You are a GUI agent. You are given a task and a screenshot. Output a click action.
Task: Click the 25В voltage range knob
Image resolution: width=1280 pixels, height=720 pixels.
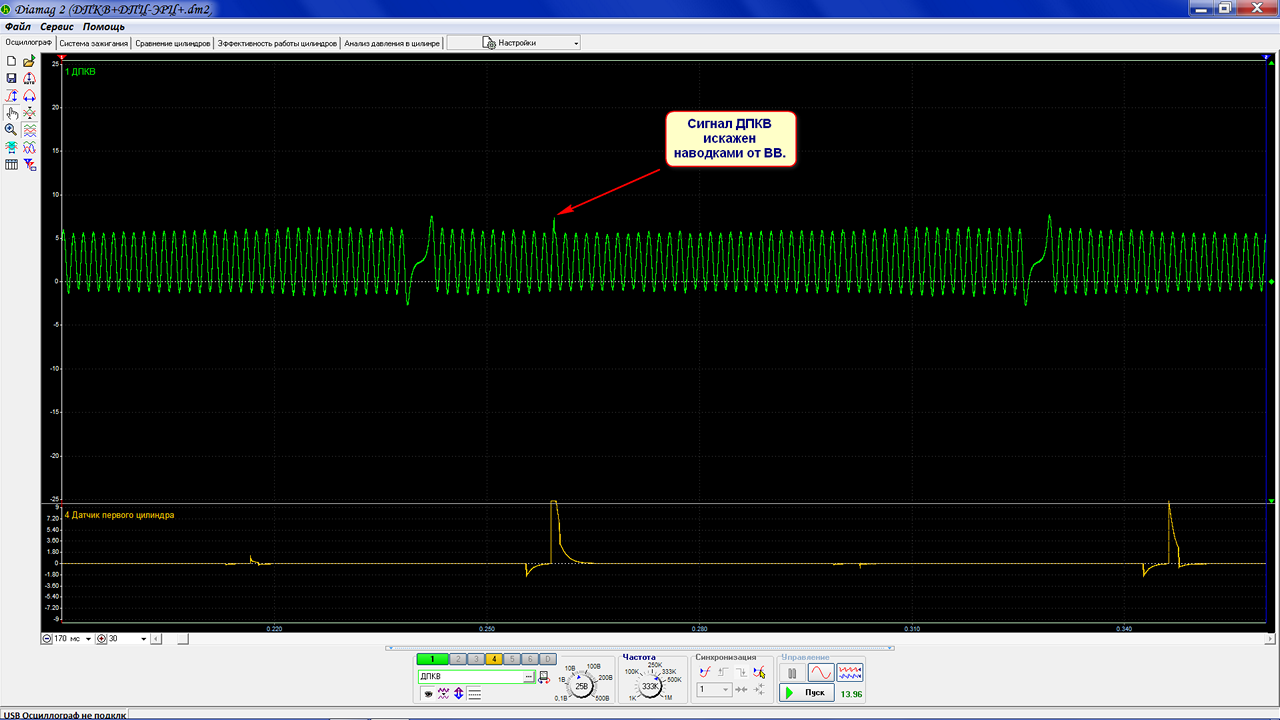581,686
